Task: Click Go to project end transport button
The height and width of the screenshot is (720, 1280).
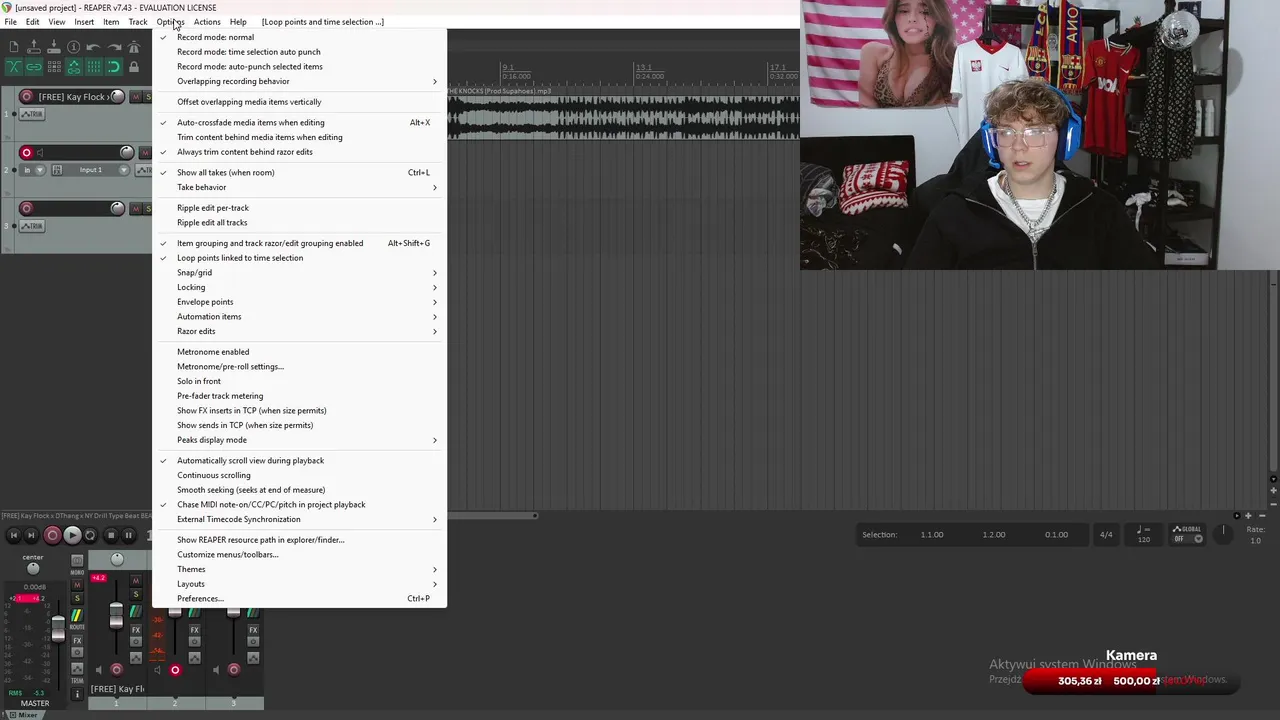Action: (31, 535)
